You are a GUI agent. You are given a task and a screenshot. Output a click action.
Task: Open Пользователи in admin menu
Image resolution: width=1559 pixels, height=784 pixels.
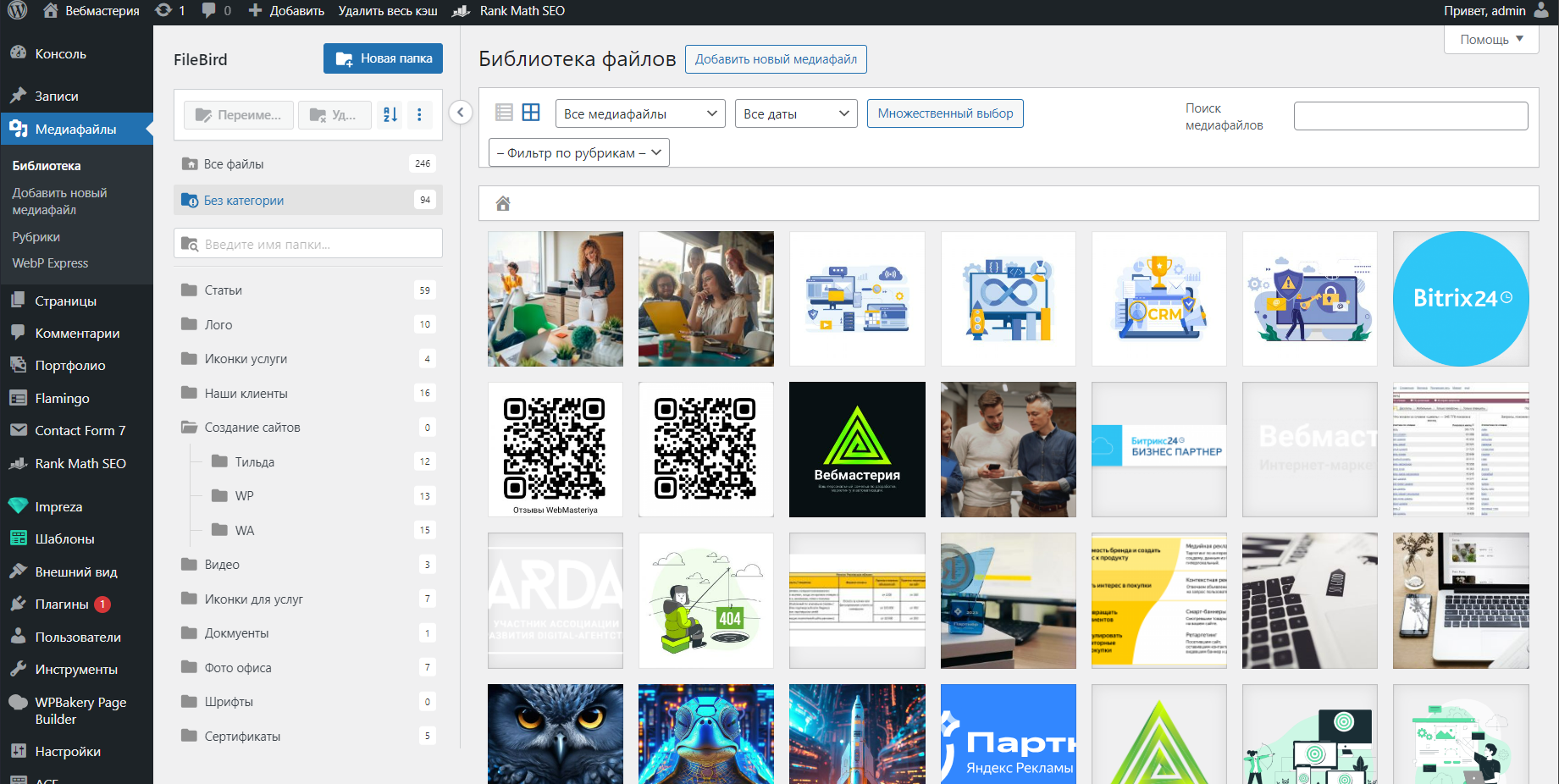tap(76, 637)
